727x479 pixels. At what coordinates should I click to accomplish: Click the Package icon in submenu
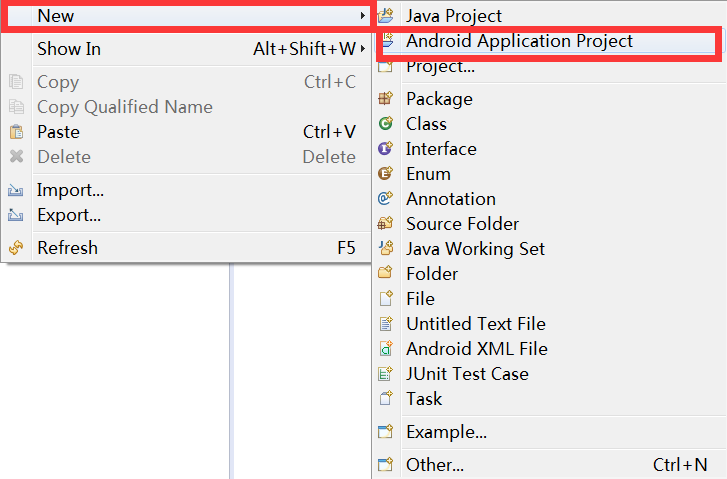[386, 99]
